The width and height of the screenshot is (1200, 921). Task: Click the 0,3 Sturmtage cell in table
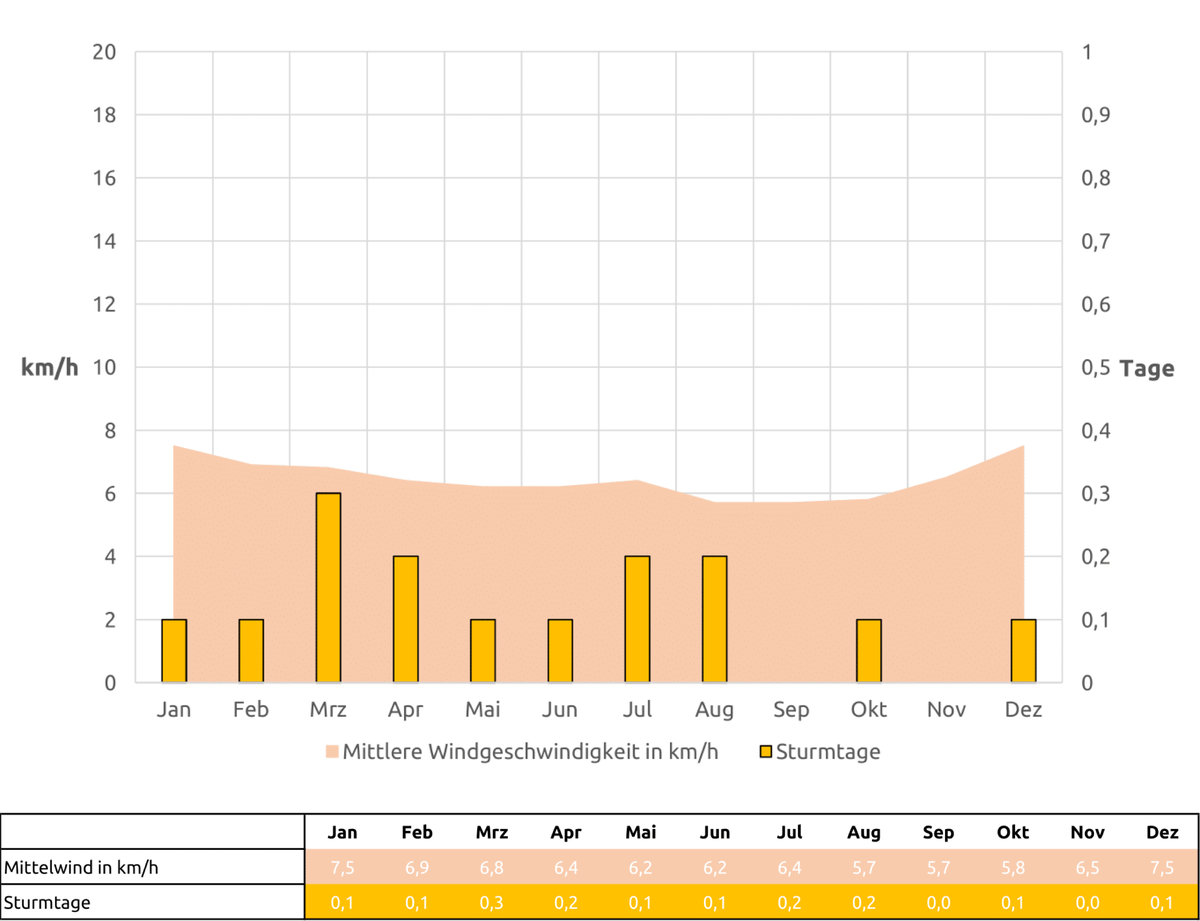pyautogui.click(x=491, y=902)
